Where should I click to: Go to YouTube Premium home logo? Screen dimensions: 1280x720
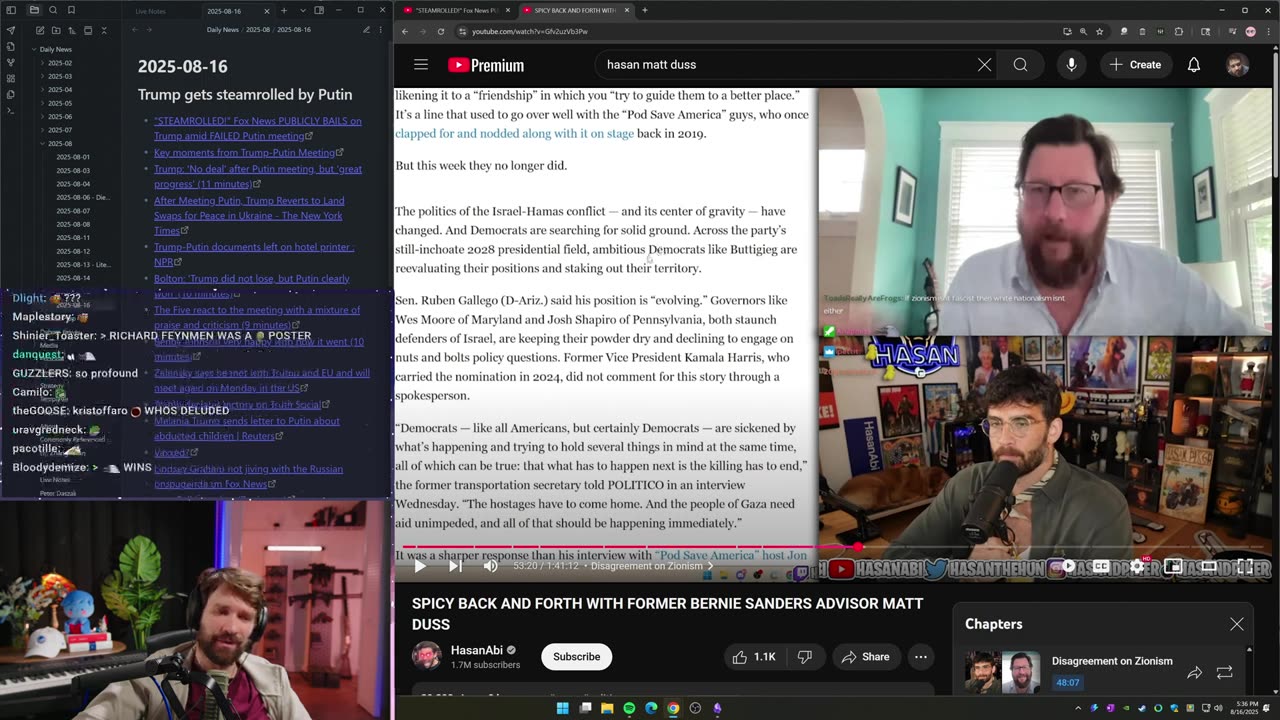coord(486,65)
